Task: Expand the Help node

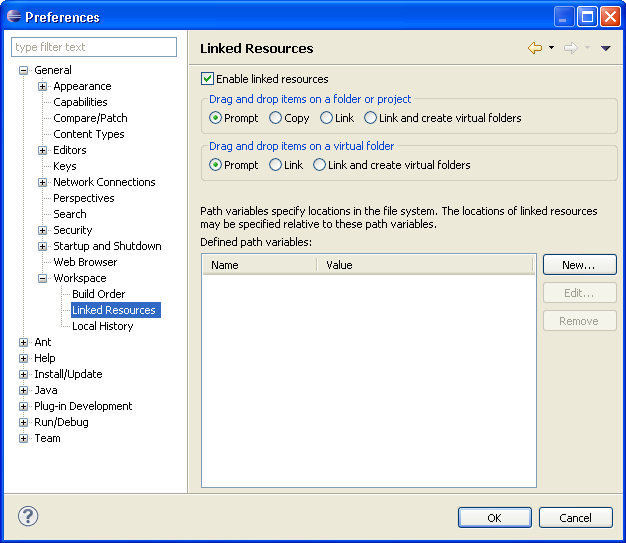Action: (x=24, y=359)
